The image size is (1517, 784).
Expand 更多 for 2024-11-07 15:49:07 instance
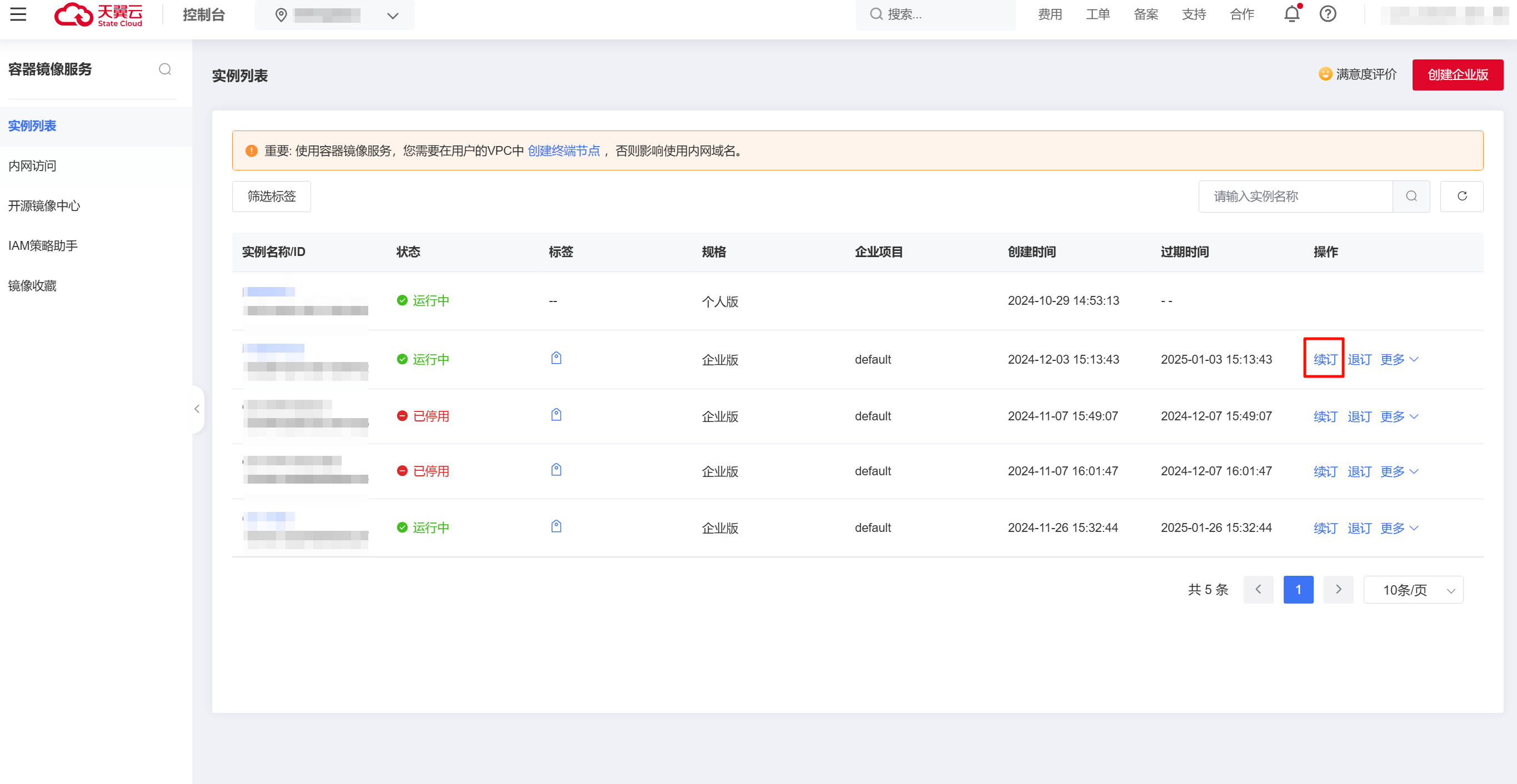point(1399,416)
